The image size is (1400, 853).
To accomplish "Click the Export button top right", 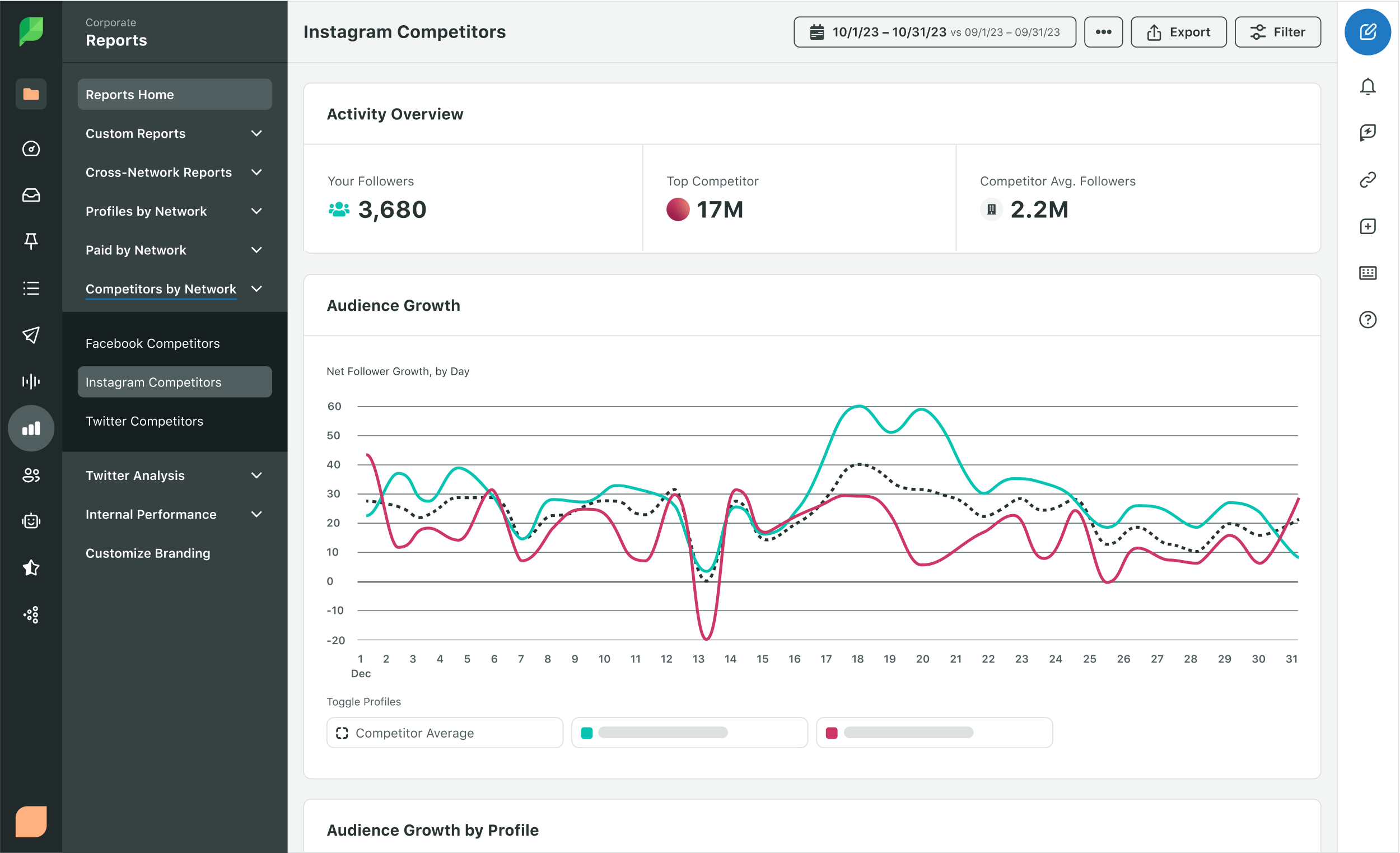I will pyautogui.click(x=1178, y=31).
